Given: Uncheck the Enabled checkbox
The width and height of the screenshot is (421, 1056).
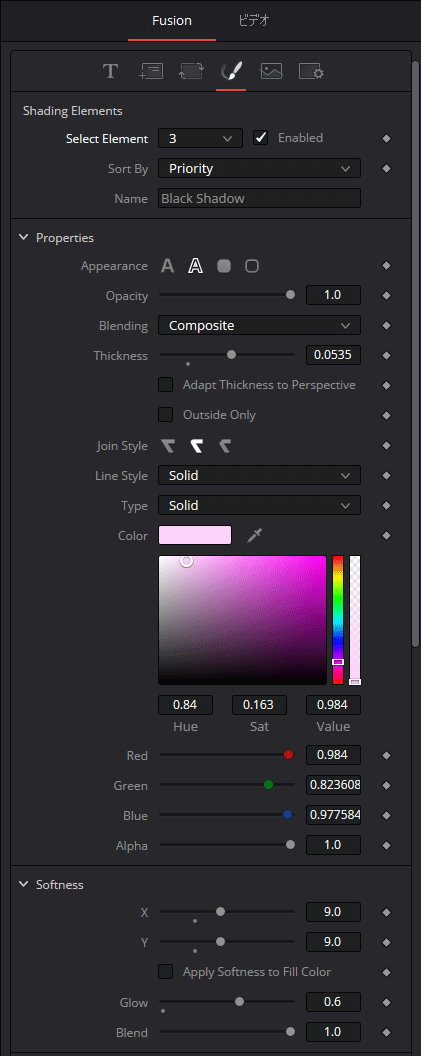Looking at the screenshot, I should [261, 138].
